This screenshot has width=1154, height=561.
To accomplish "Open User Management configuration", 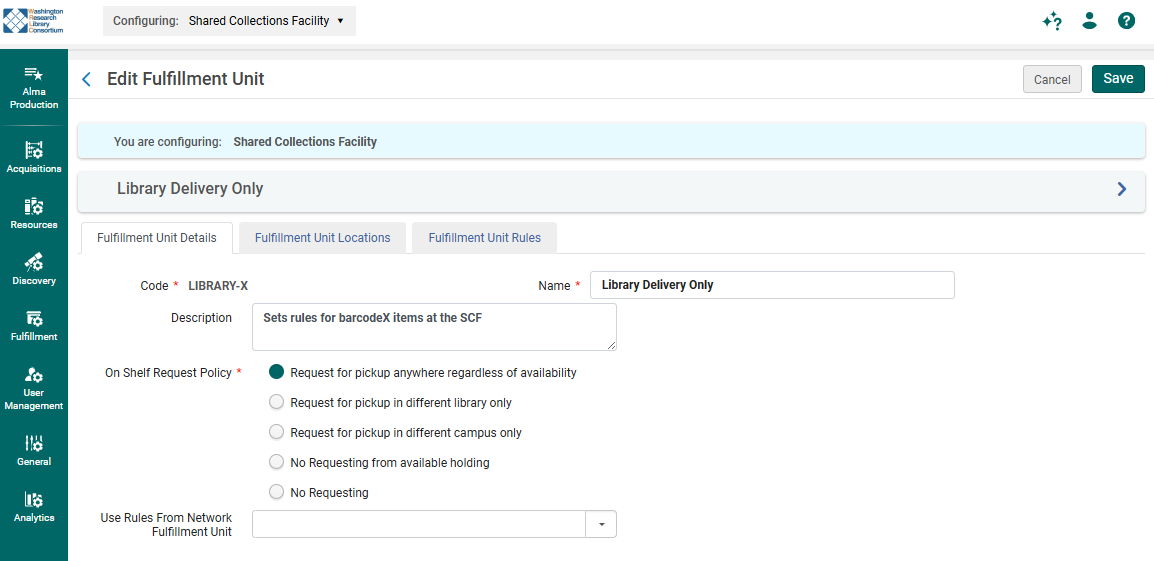I will [34, 388].
